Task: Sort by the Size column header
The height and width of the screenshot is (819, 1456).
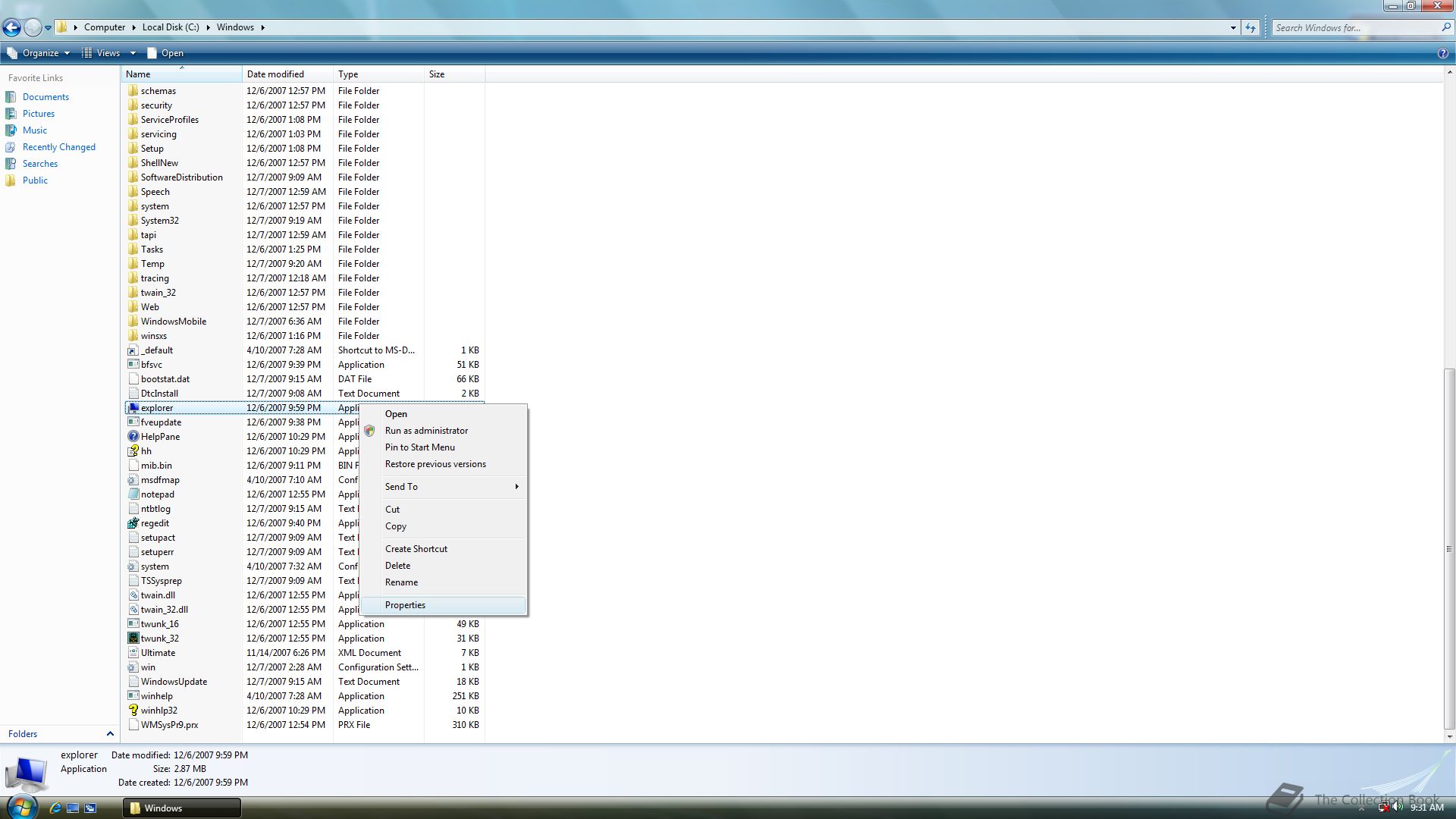Action: [454, 74]
